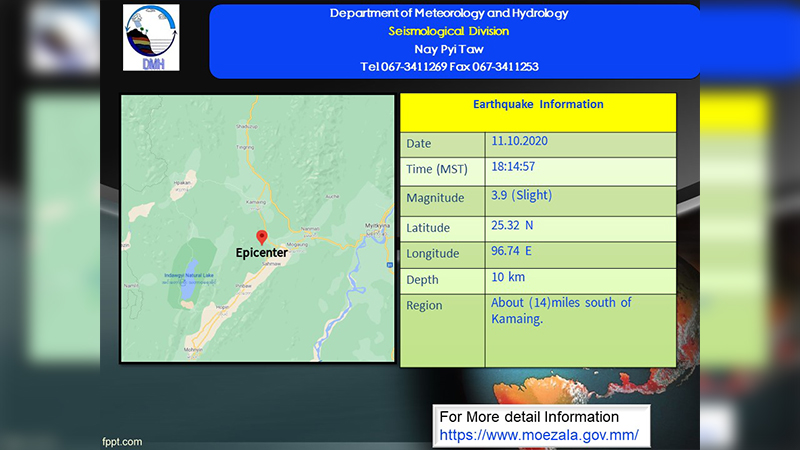Select the time value 18:14:57
The width and height of the screenshot is (800, 450).
pyautogui.click(x=513, y=167)
